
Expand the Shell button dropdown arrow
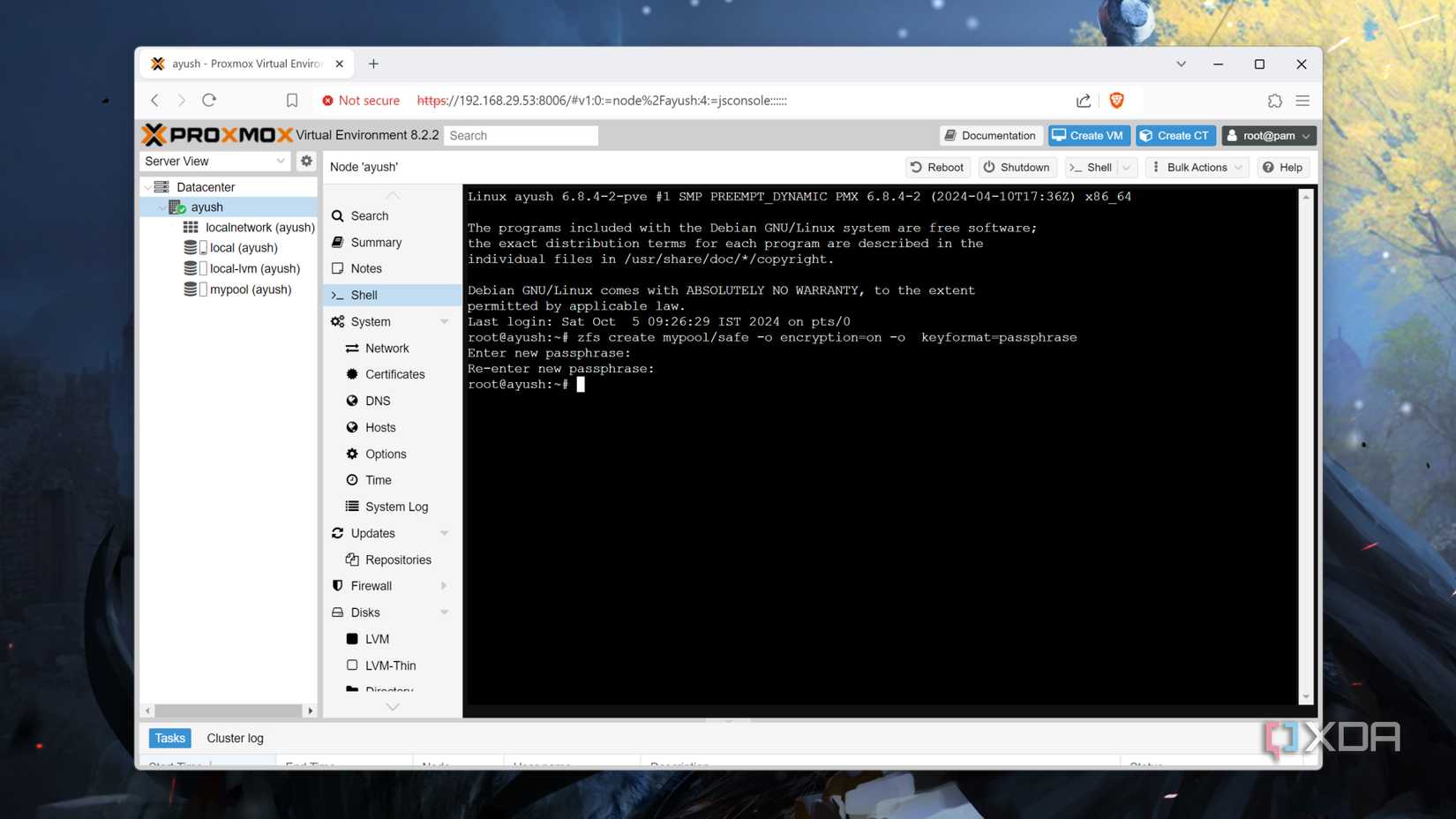point(1126,167)
